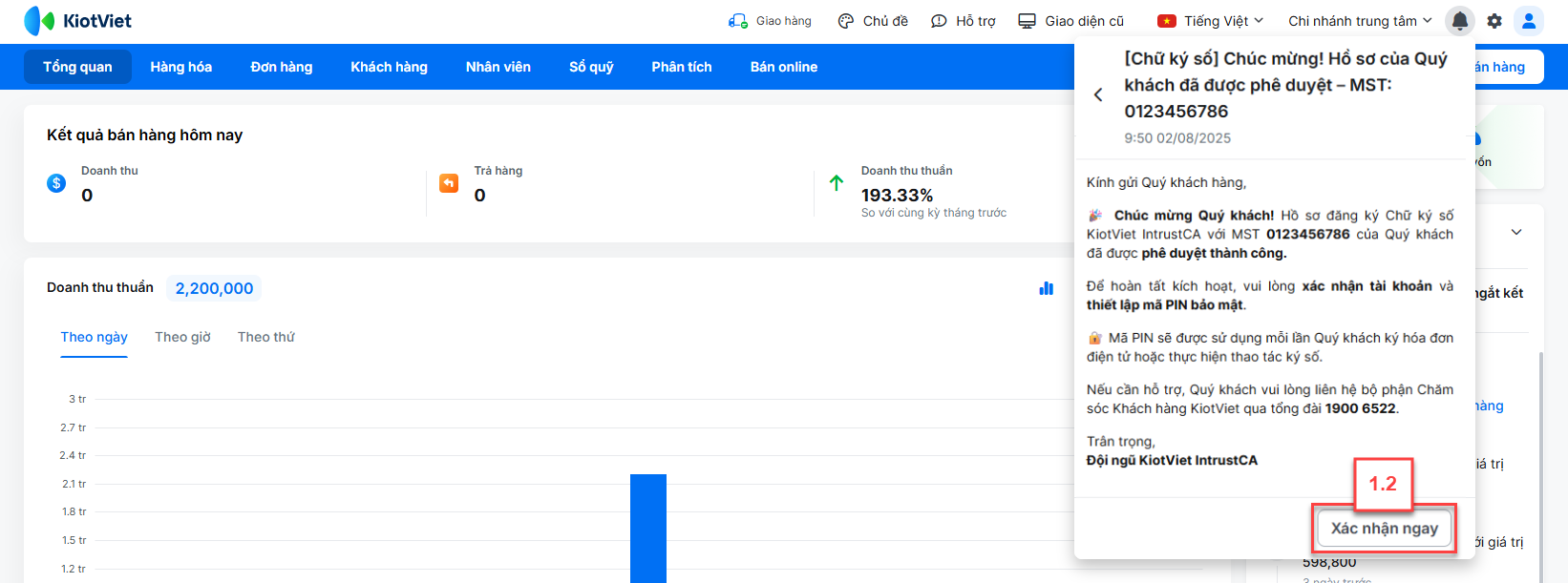Click the Đội ngũ KiotViet IntrustCA signature

tap(1172, 460)
